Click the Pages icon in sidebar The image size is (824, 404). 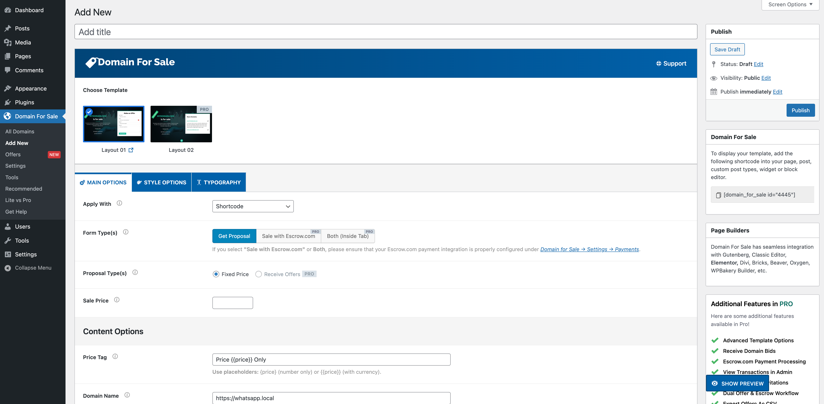[x=7, y=56]
